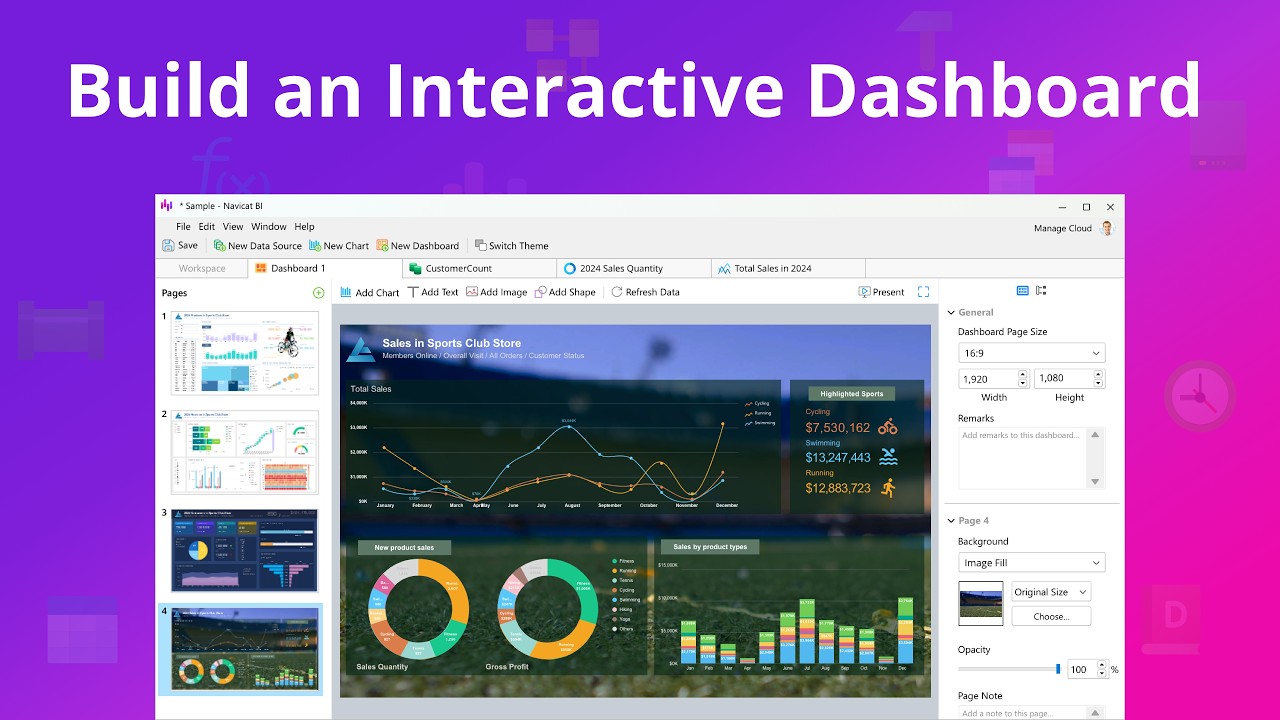Open the Edit menu
The width and height of the screenshot is (1280, 720).
[x=207, y=227]
